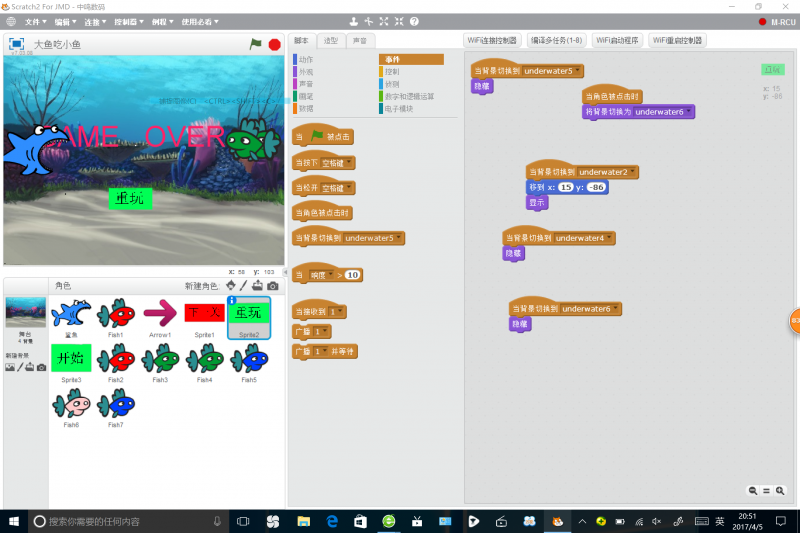Select the 鲨鱼 shark sprite
Screen dimensions: 800x533
[71, 317]
